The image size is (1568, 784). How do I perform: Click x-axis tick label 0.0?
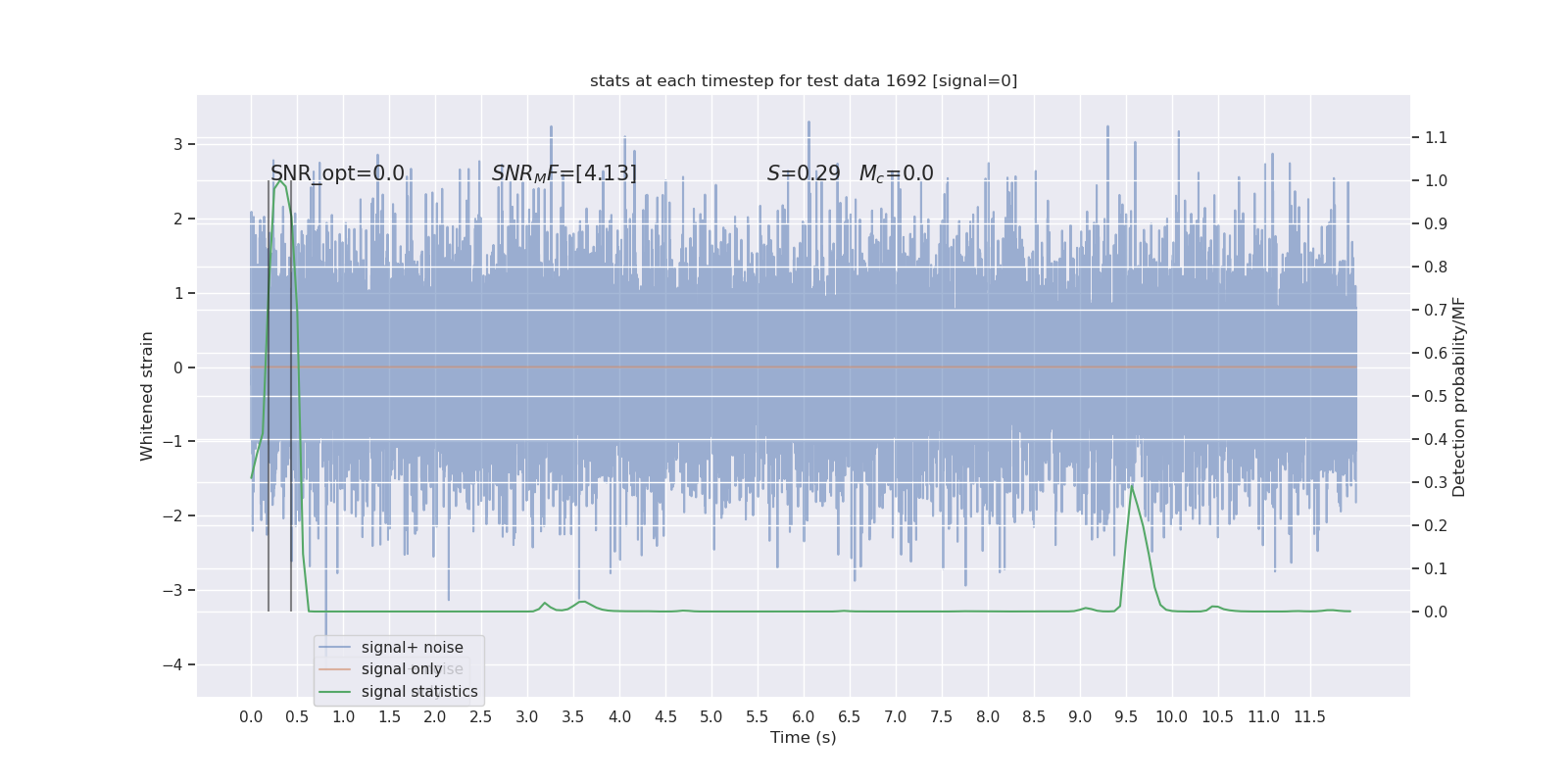coord(251,717)
